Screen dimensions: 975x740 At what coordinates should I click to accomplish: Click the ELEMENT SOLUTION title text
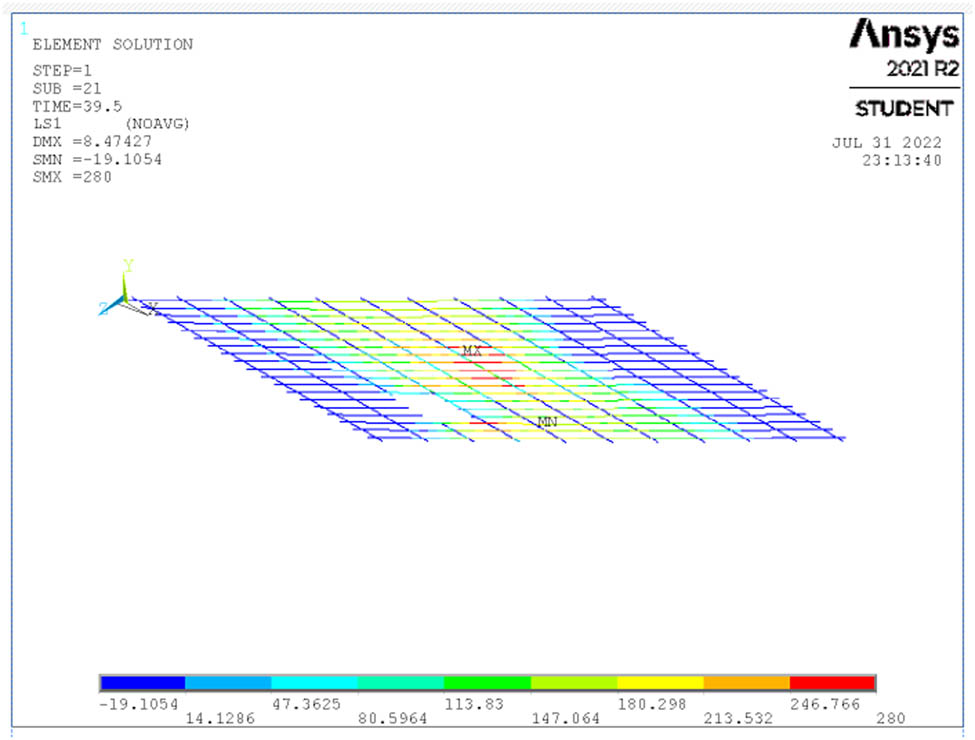tap(113, 45)
